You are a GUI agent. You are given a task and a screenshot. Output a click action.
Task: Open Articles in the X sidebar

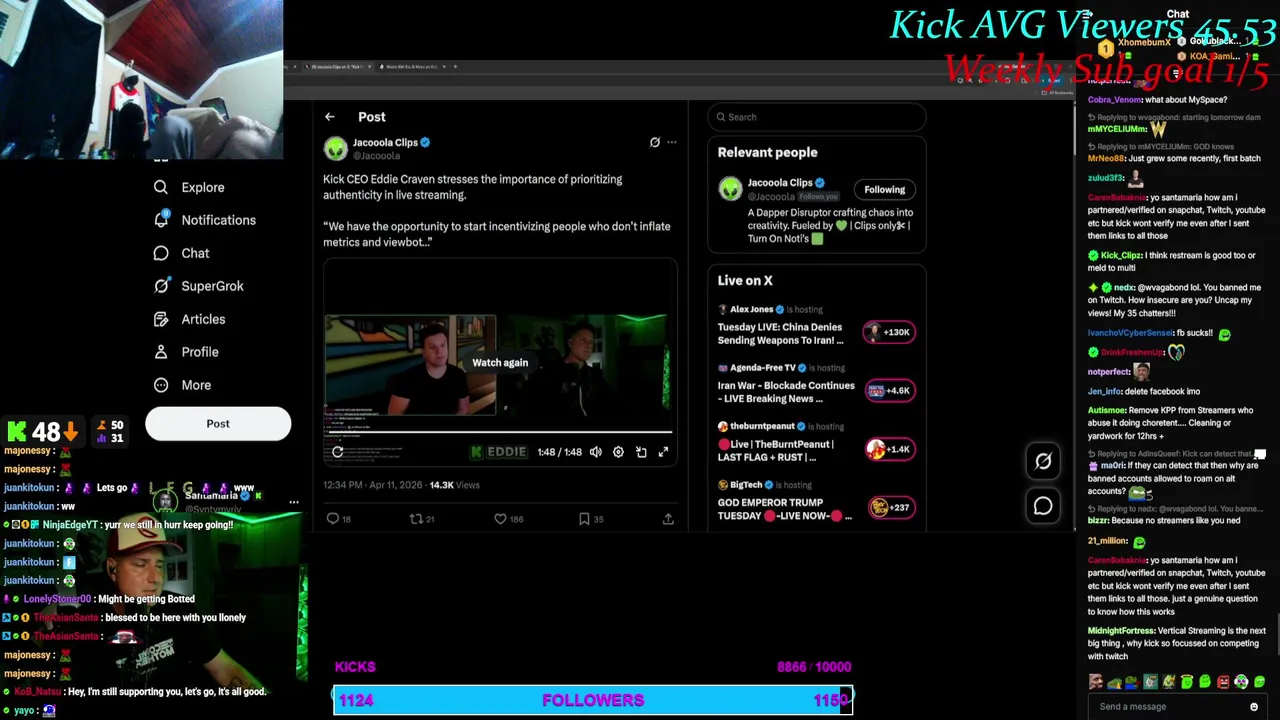pyautogui.click(x=203, y=319)
